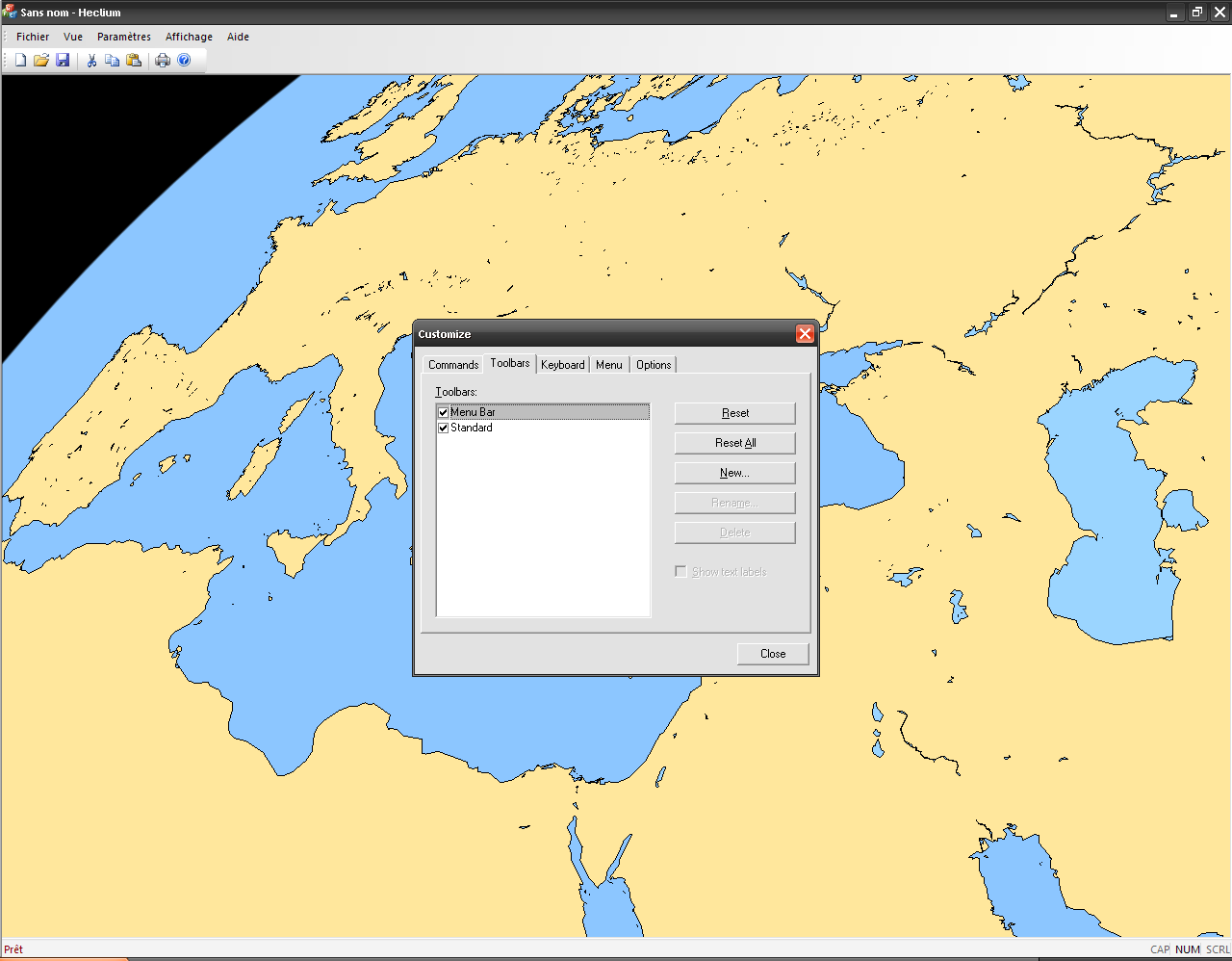Screen dimensions: 1232x961
Task: Open a file with the folder icon
Action: 41,61
